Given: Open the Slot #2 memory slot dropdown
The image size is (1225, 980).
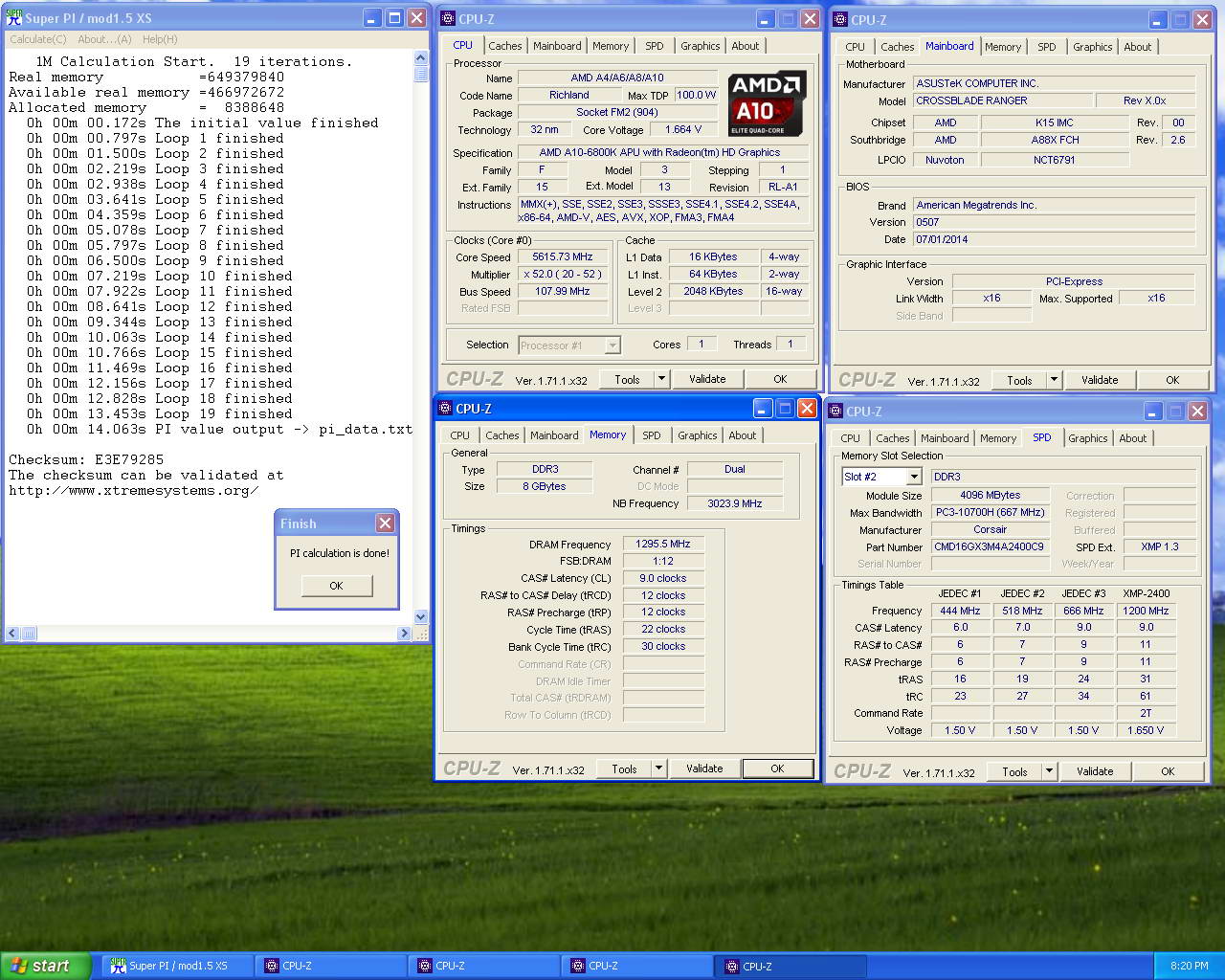Looking at the screenshot, I should [x=914, y=477].
